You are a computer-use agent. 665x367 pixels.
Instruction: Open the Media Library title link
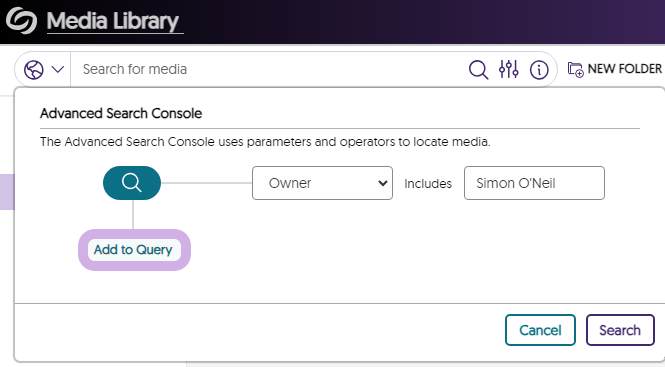click(113, 21)
